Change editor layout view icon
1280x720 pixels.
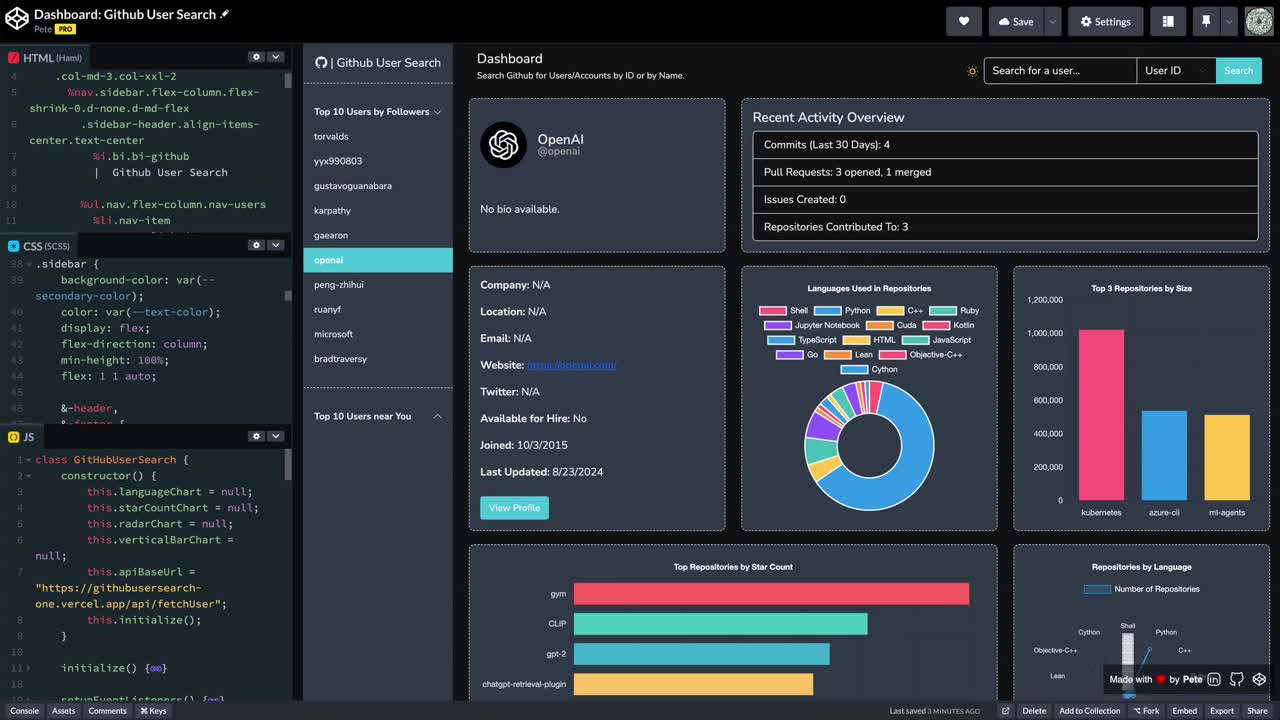tap(1168, 21)
